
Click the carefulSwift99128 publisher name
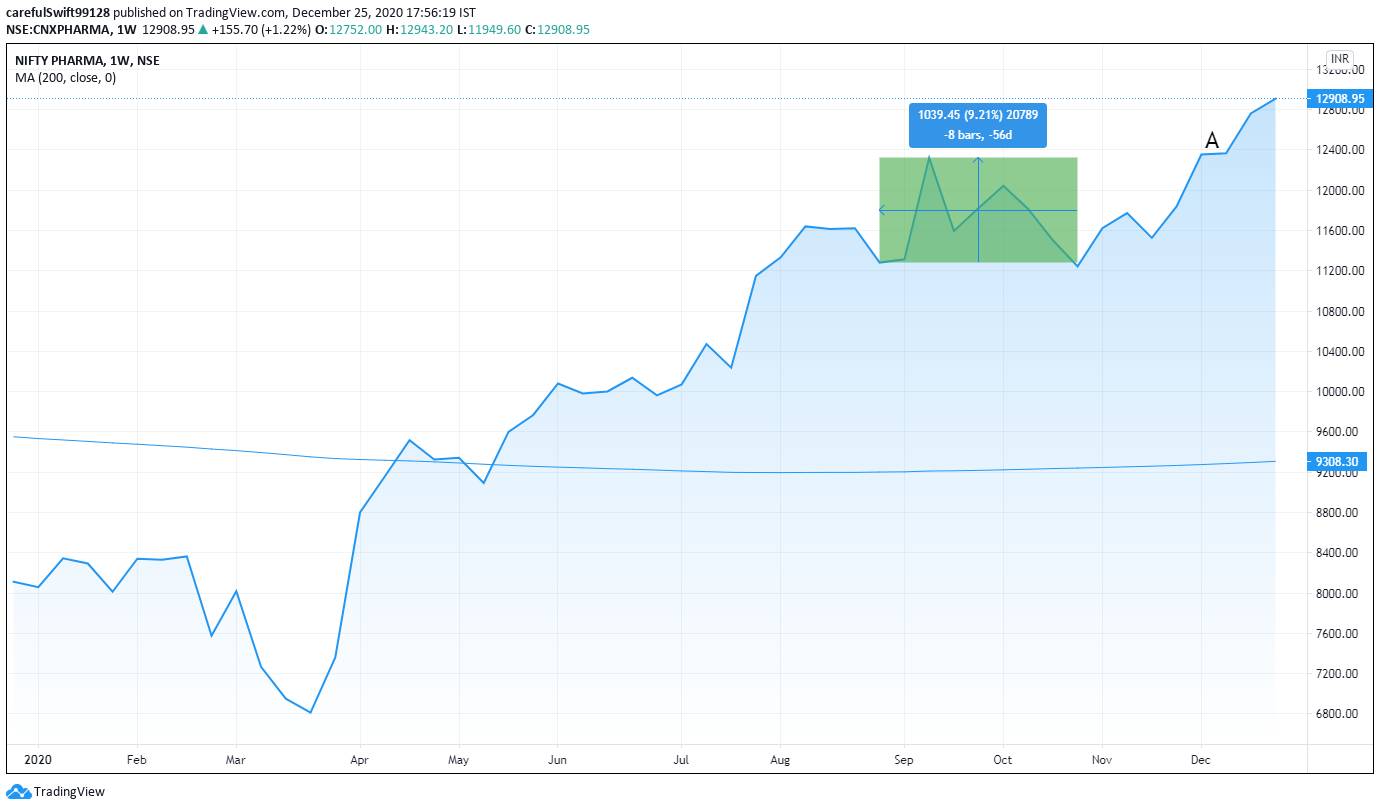57,13
